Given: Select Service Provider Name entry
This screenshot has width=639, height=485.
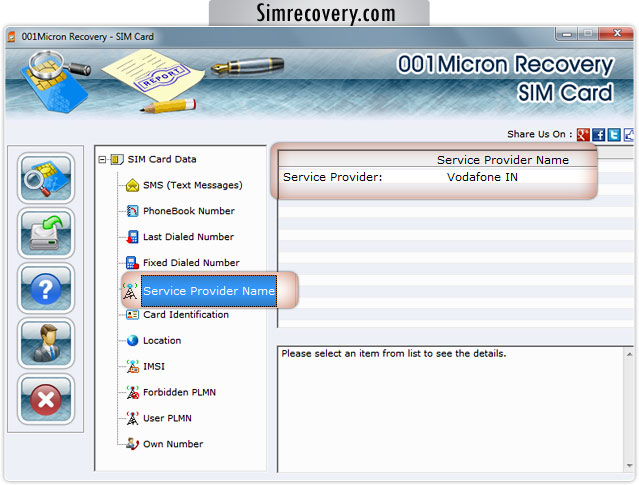Looking at the screenshot, I should click(209, 291).
